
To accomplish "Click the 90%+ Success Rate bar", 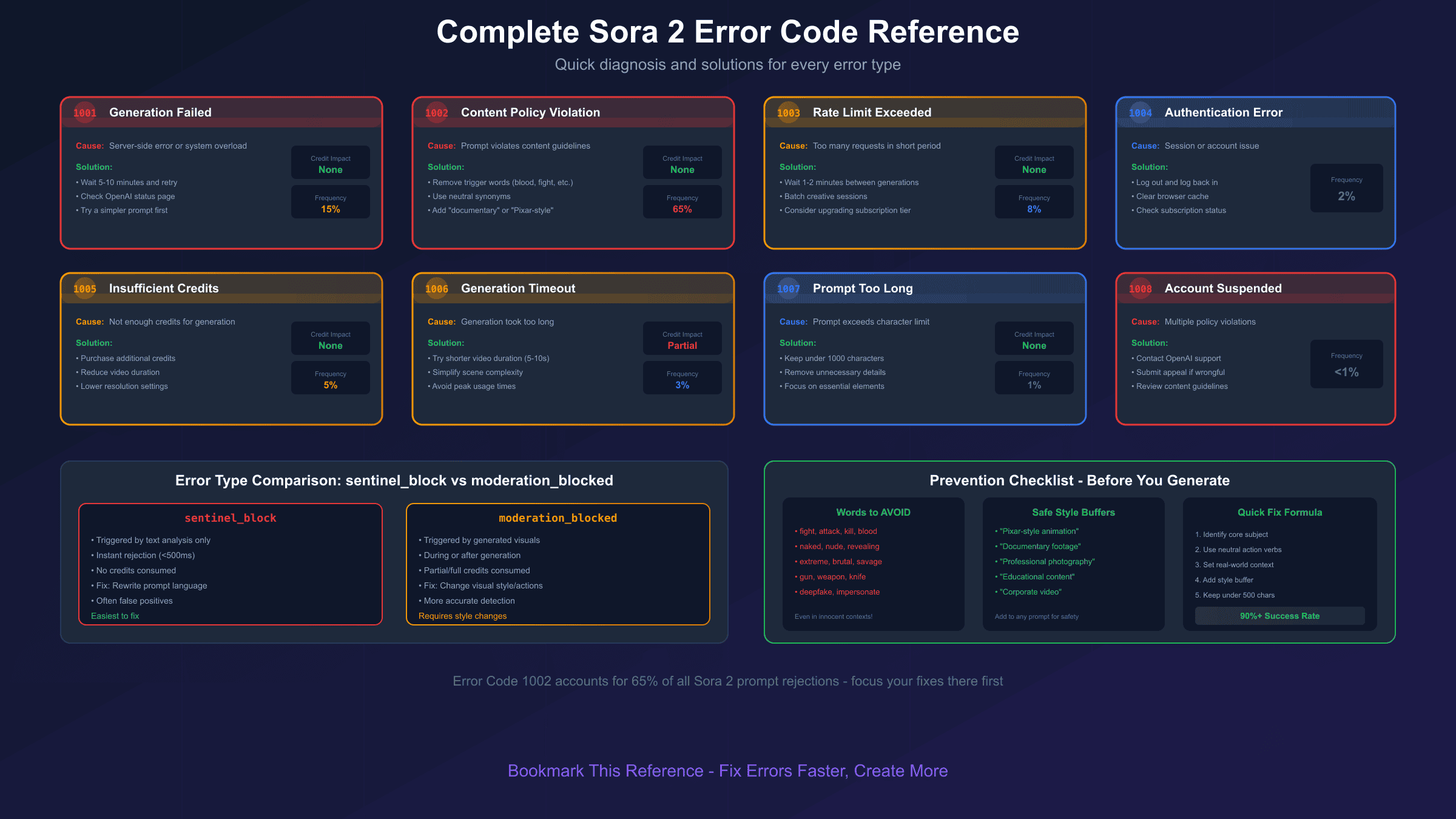I will click(1279, 616).
